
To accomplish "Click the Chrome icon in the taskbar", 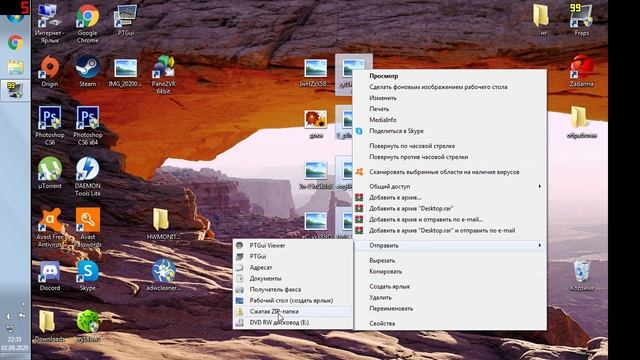I will [15, 42].
